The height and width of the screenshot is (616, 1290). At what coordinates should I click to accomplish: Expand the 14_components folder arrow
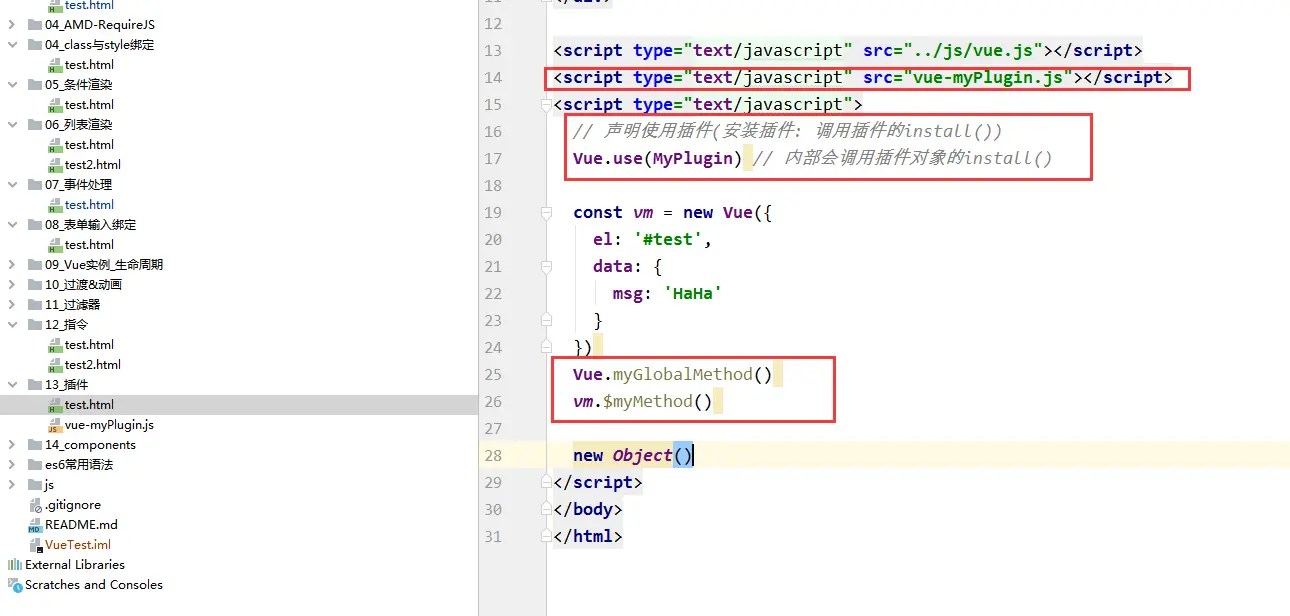12,445
